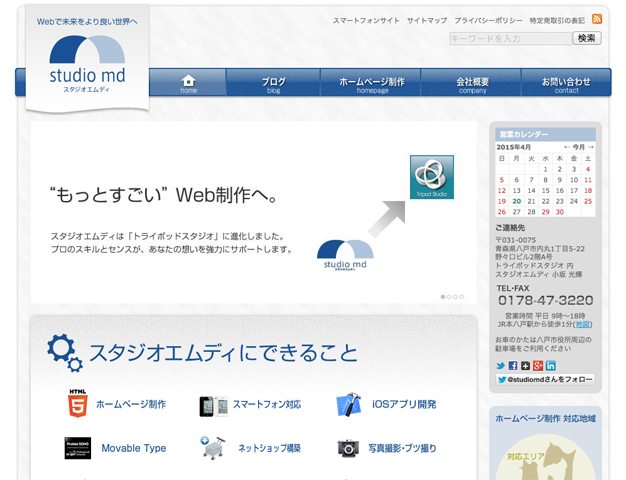Open the RSS feed icon
Viewport: 626px width, 480px height.
[x=597, y=19]
